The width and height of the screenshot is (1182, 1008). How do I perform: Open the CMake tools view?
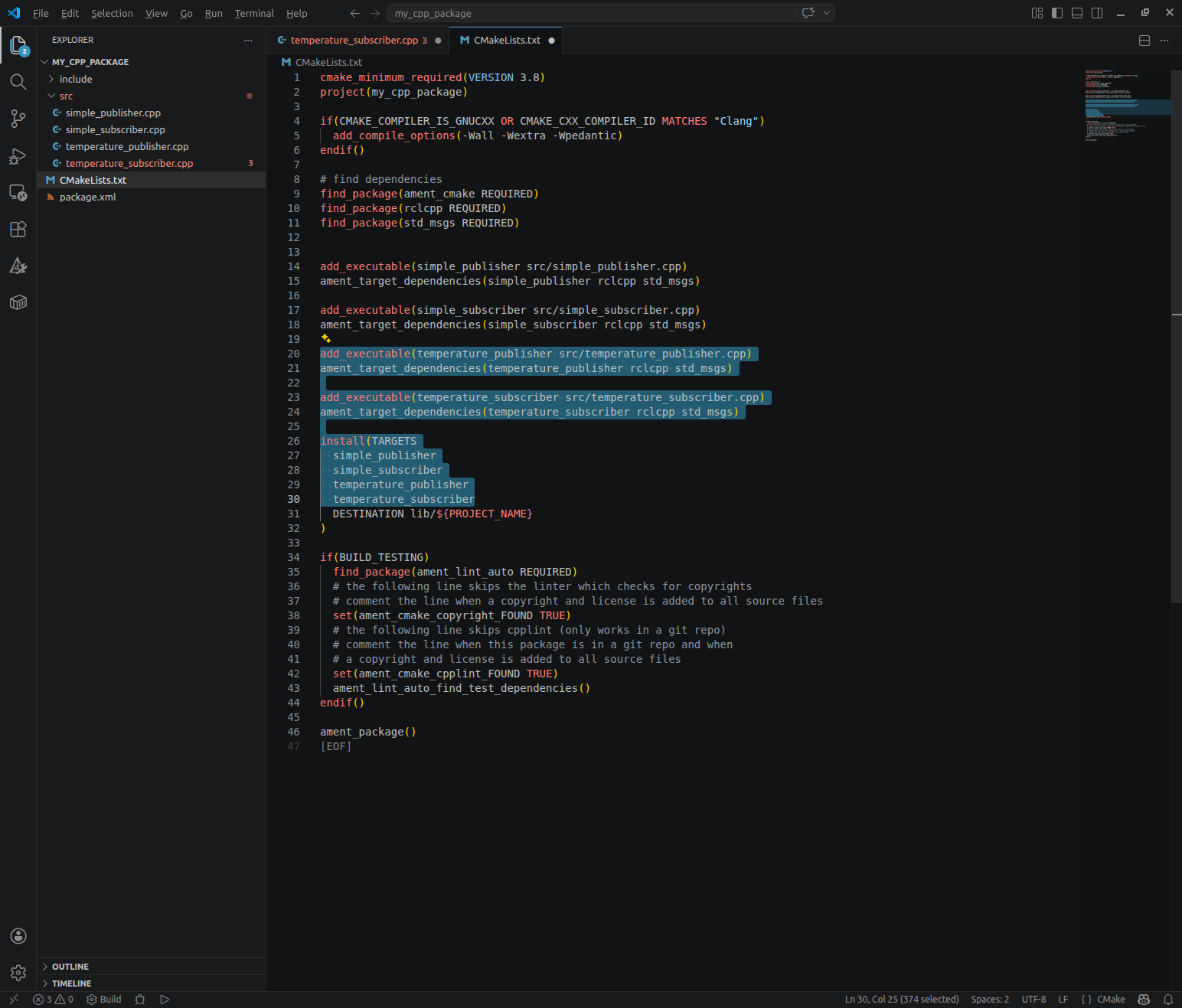18,266
